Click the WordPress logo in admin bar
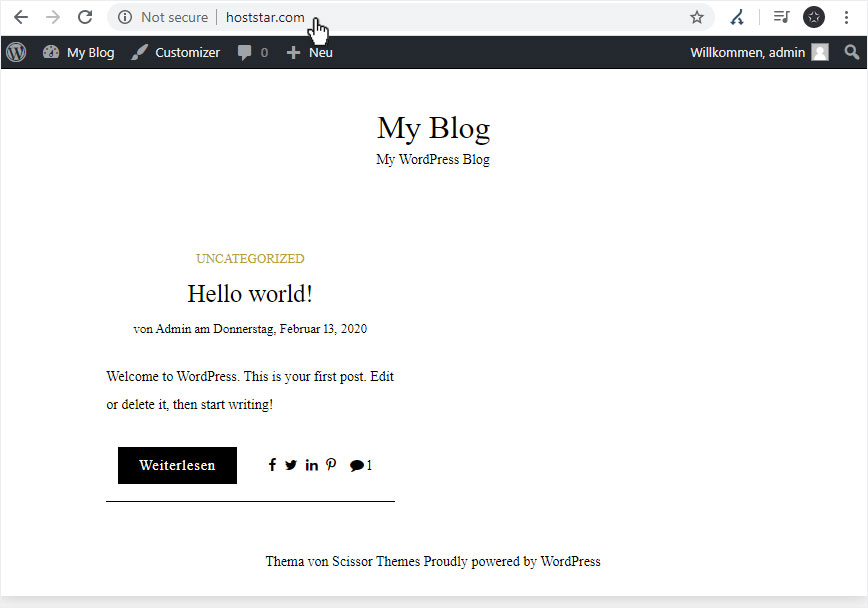This screenshot has height=608, width=868. [16, 52]
